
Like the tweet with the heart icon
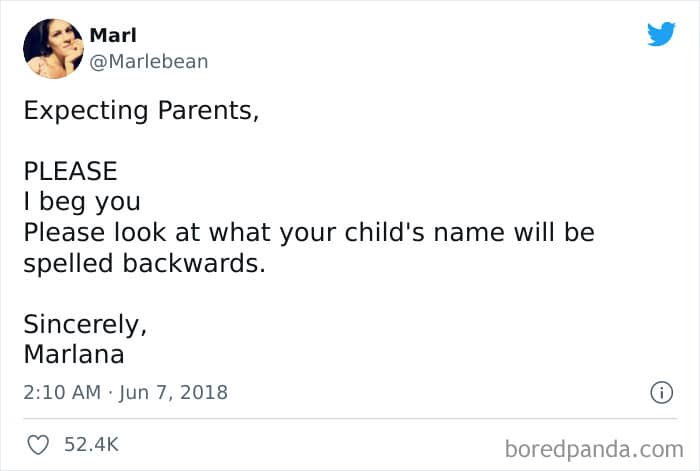39,444
